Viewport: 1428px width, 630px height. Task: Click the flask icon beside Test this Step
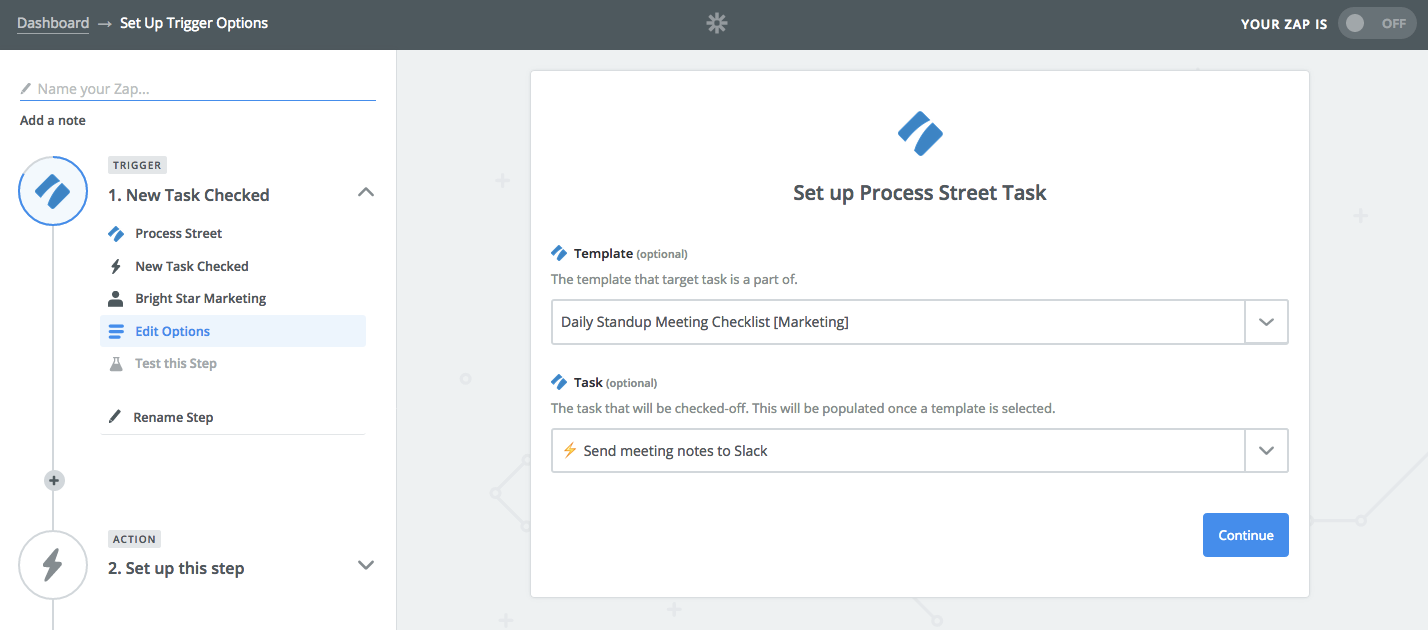(116, 363)
